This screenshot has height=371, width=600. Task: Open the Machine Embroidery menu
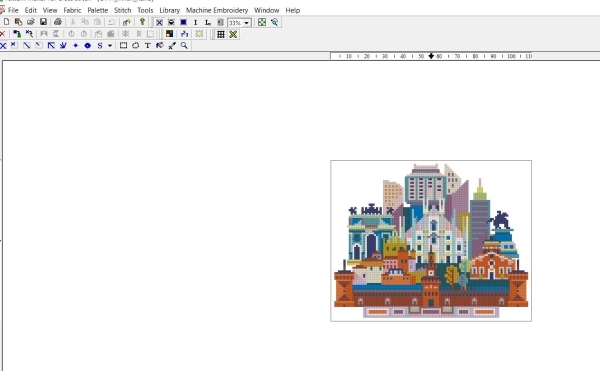pos(217,10)
